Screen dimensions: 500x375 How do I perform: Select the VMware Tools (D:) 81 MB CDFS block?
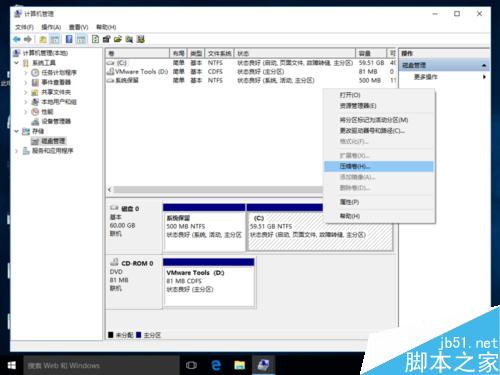(209, 282)
